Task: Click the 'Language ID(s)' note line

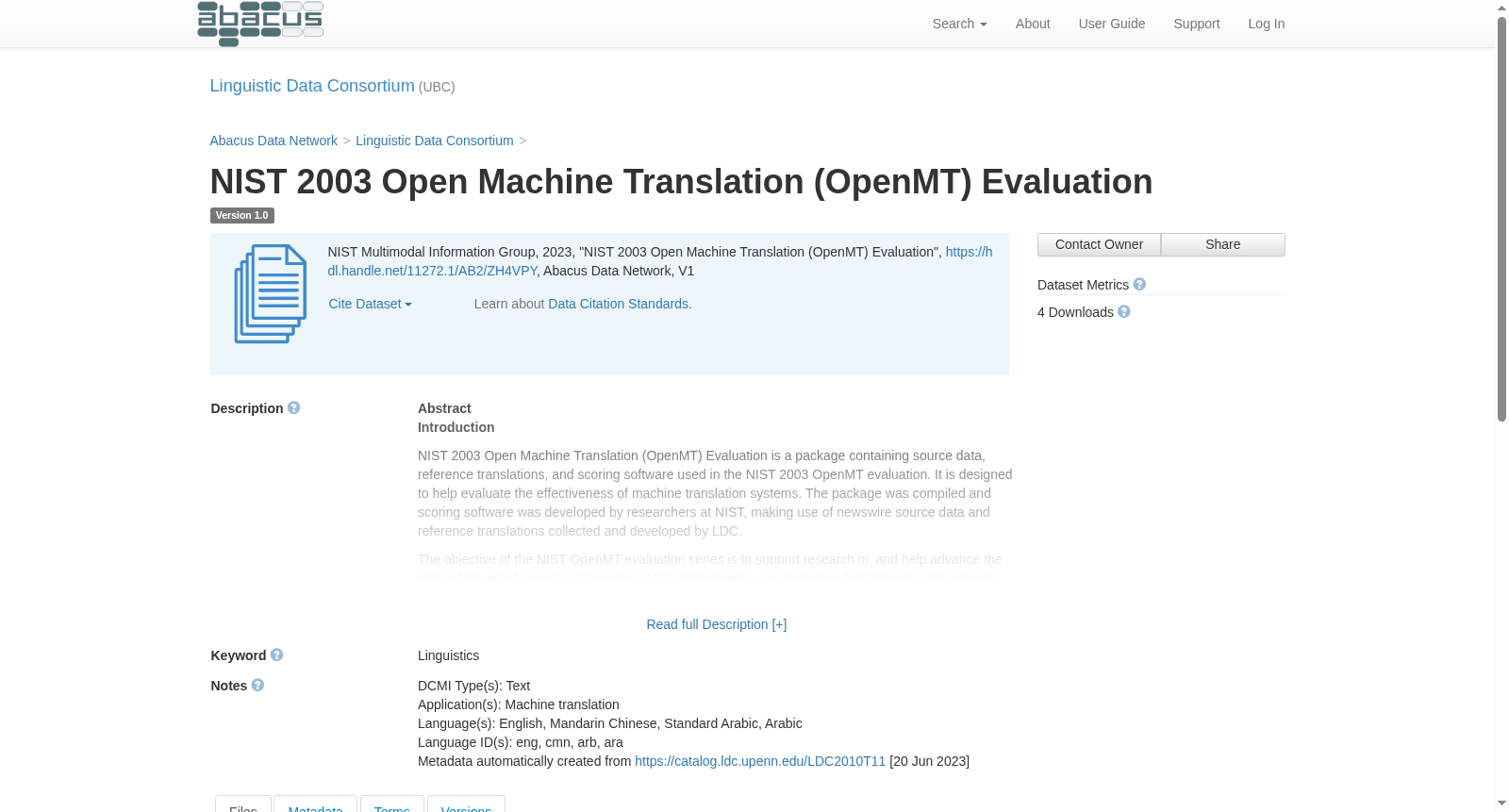Action: pyautogui.click(x=521, y=742)
